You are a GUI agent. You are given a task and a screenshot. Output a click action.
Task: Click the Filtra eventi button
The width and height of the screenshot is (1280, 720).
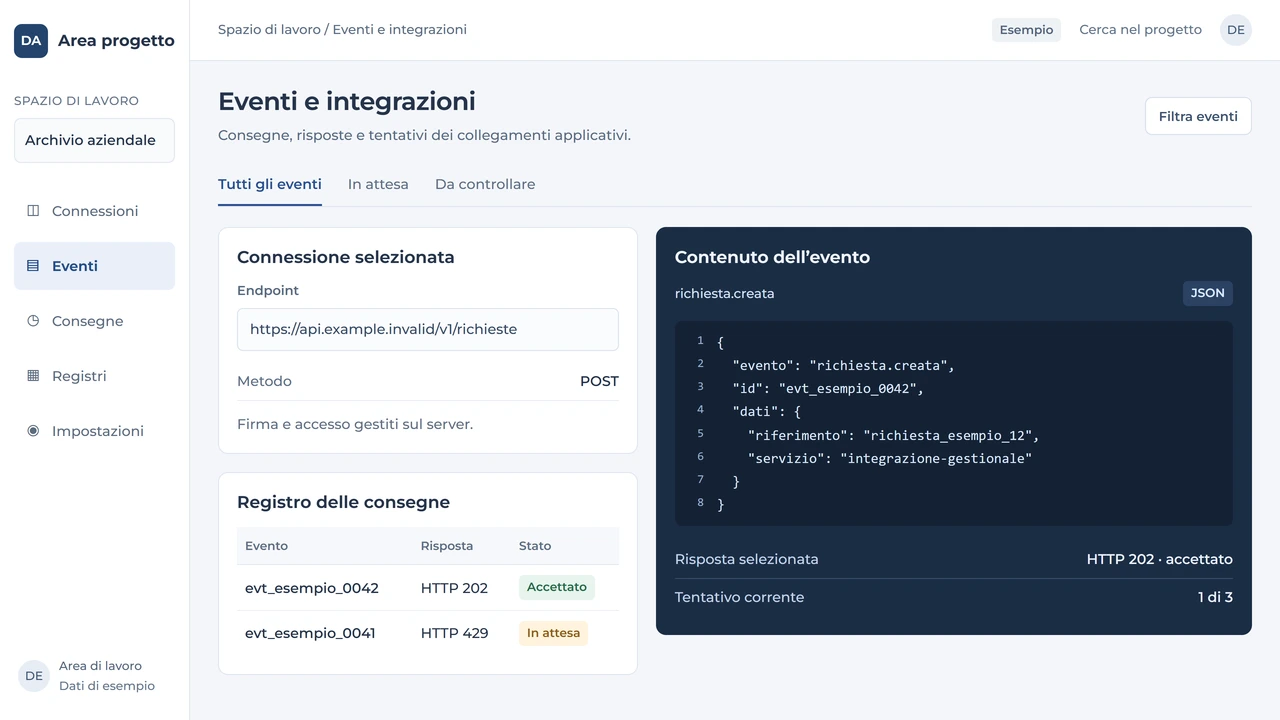pos(1198,116)
